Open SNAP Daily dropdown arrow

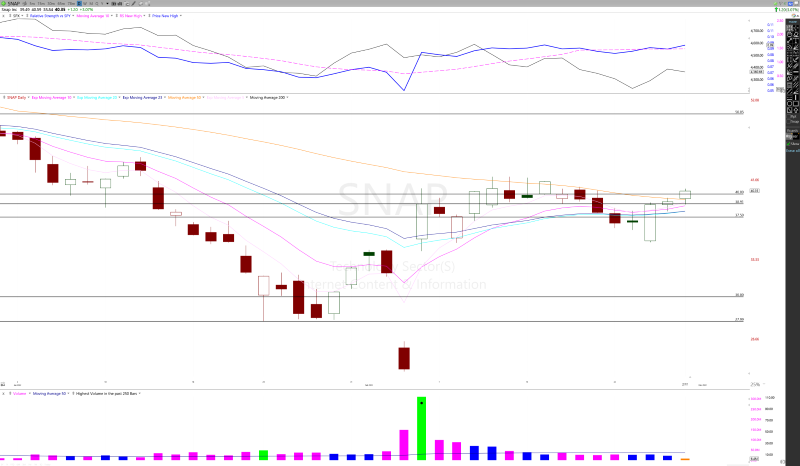(x=29, y=97)
